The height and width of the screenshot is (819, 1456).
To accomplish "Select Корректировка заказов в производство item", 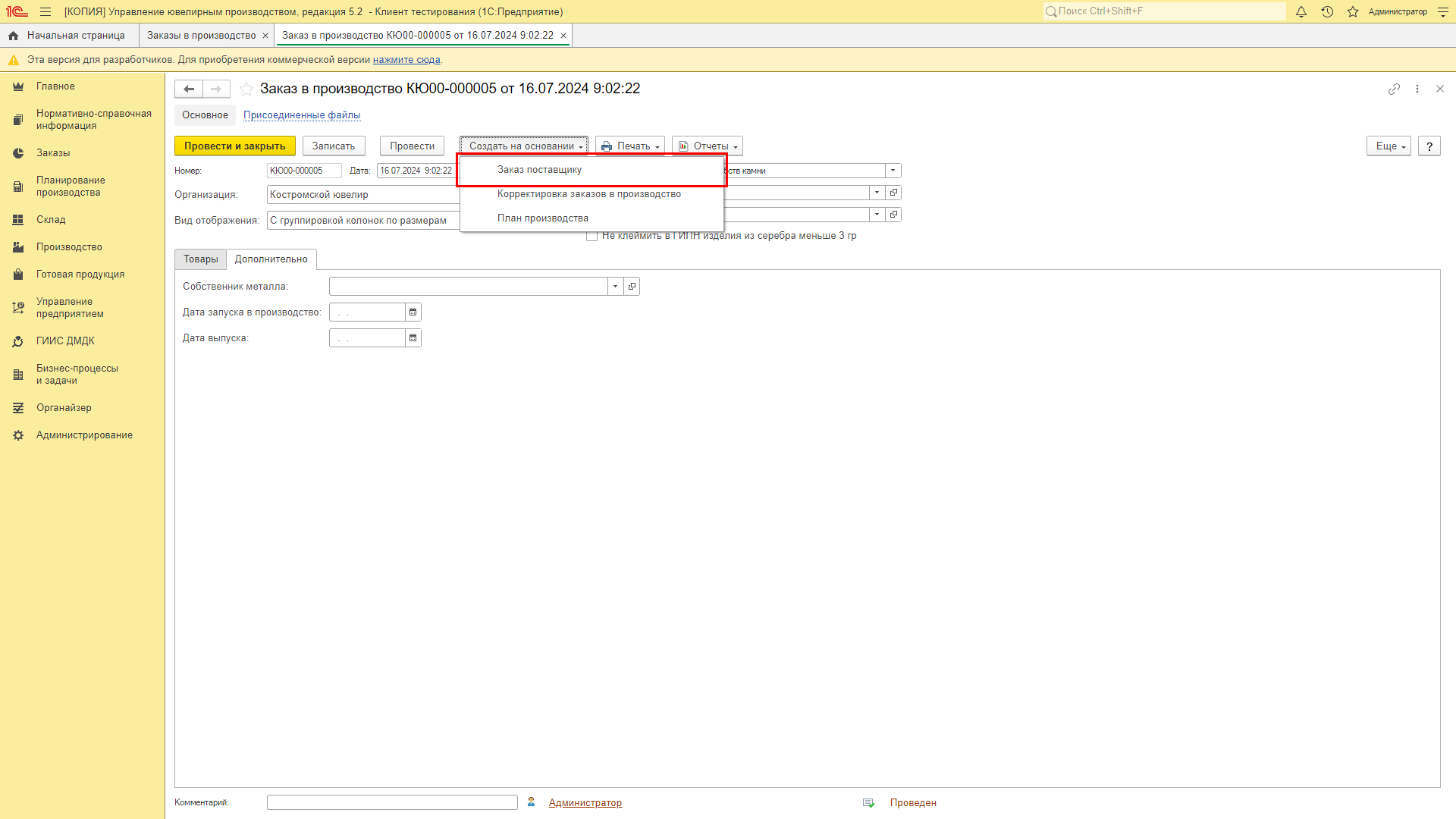I will click(x=591, y=194).
